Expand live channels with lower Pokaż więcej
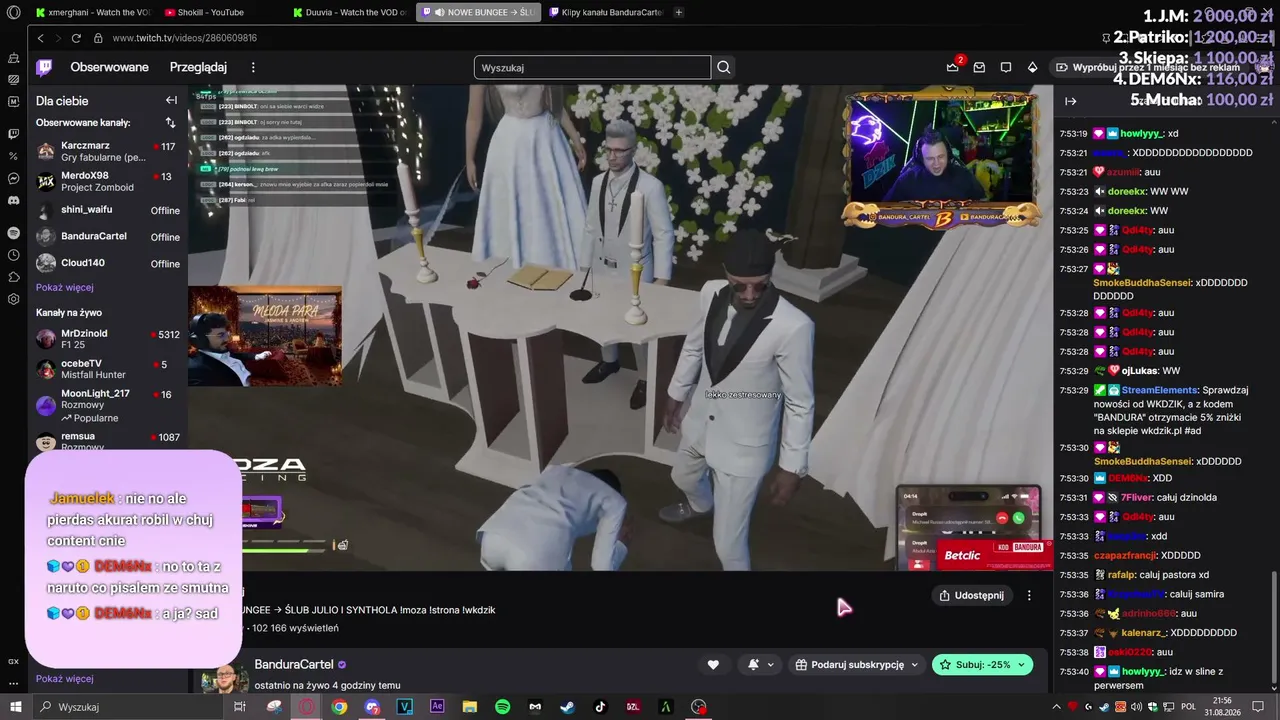This screenshot has height=720, width=1280. [x=65, y=678]
